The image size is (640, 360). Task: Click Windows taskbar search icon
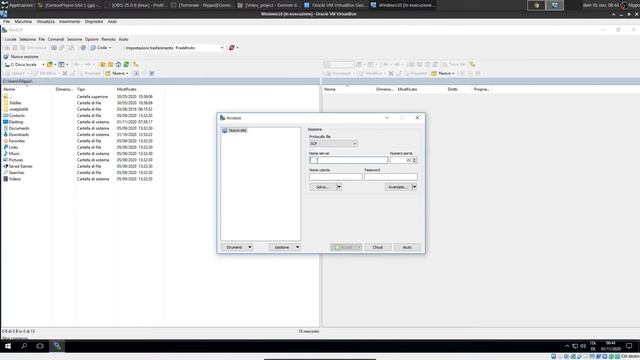point(24,346)
